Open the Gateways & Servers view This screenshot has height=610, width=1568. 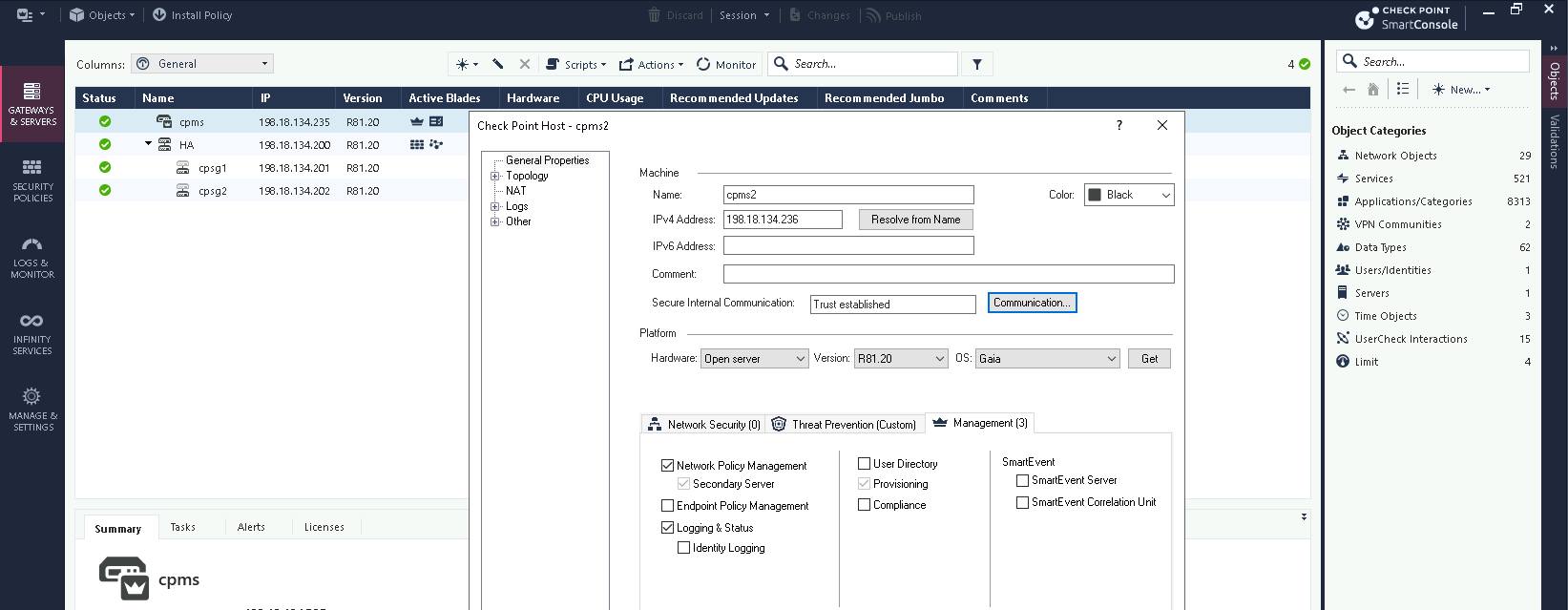[x=32, y=104]
